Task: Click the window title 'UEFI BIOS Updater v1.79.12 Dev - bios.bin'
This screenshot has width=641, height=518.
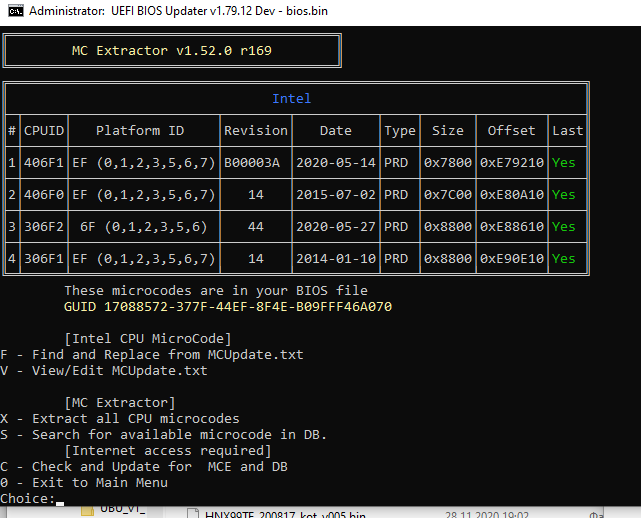Action: pos(219,11)
